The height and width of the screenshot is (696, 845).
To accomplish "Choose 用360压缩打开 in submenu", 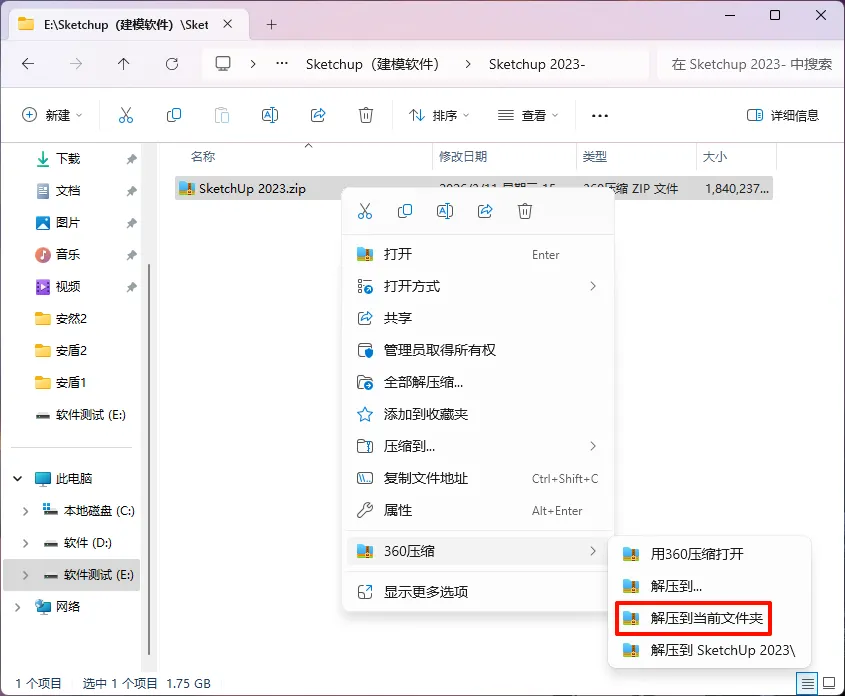I will tap(709, 554).
